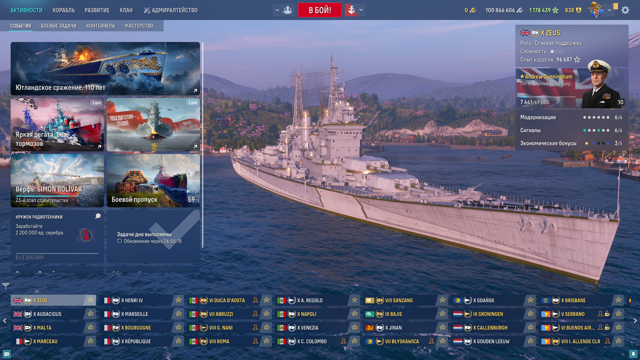Viewport: 640px width, 360px height.
Task: Click the red anchor battle type icon
Action: point(351,10)
